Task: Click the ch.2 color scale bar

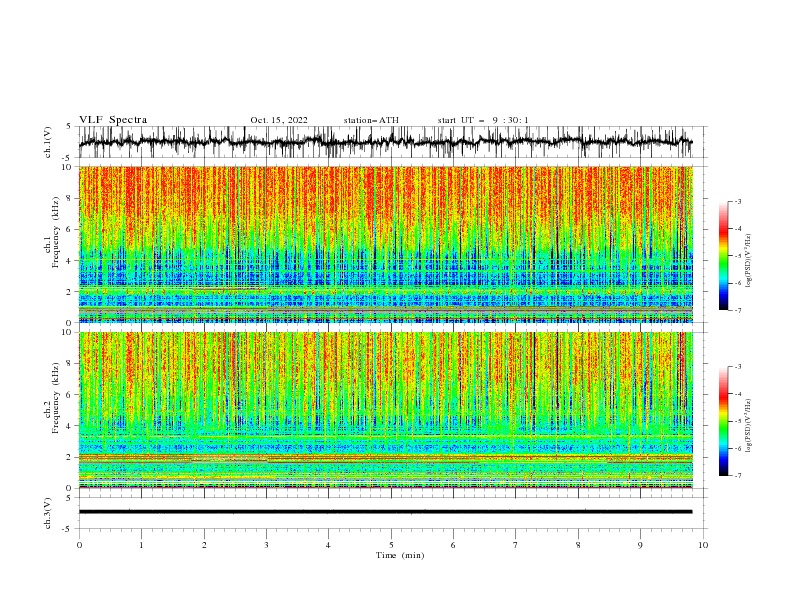Action: (723, 421)
